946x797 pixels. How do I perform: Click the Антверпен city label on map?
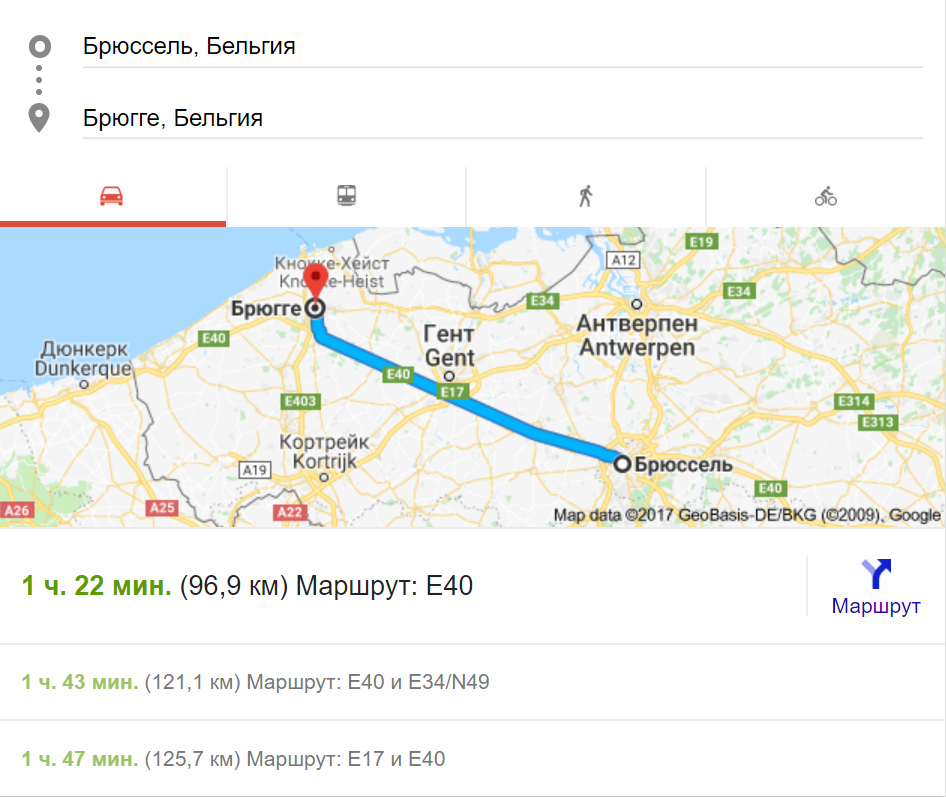point(637,335)
